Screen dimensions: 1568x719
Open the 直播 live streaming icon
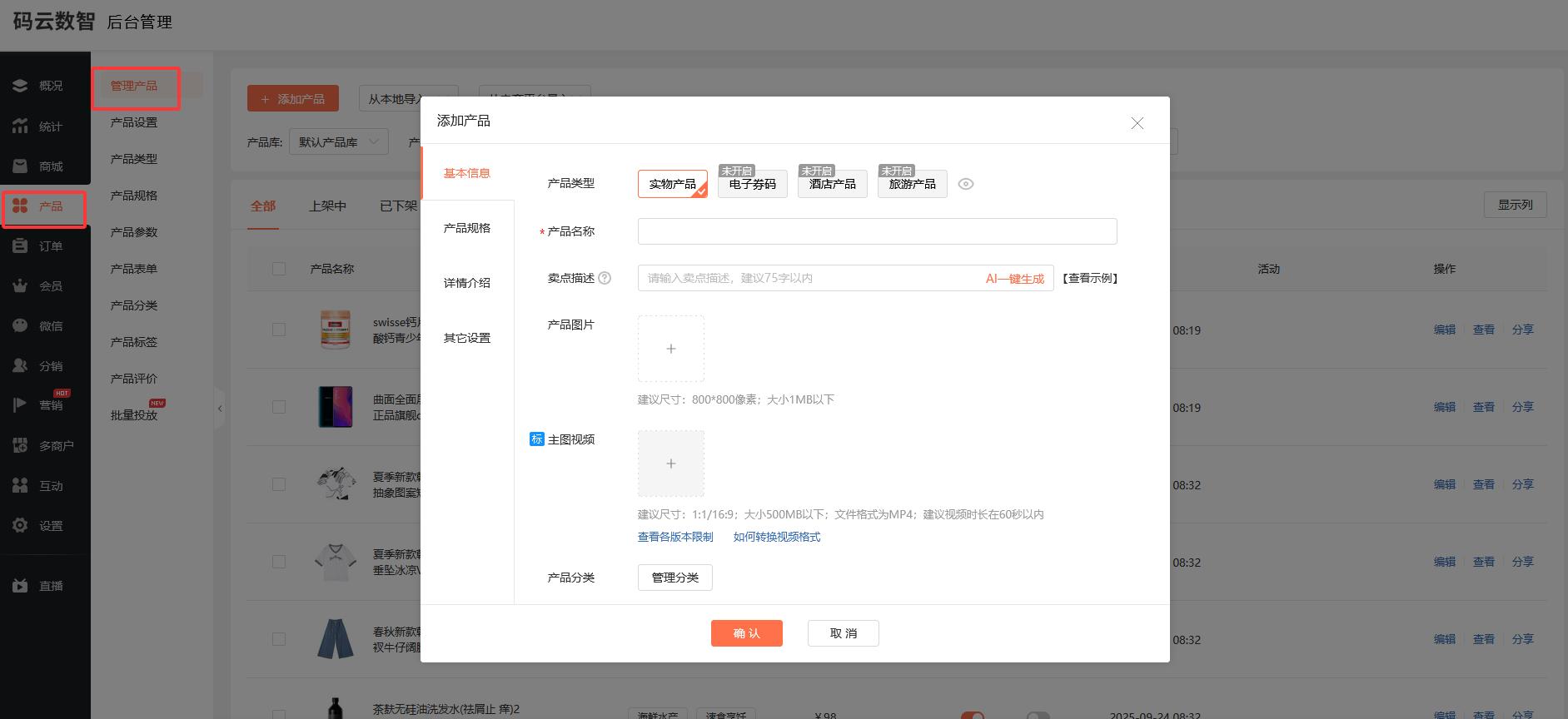20,585
